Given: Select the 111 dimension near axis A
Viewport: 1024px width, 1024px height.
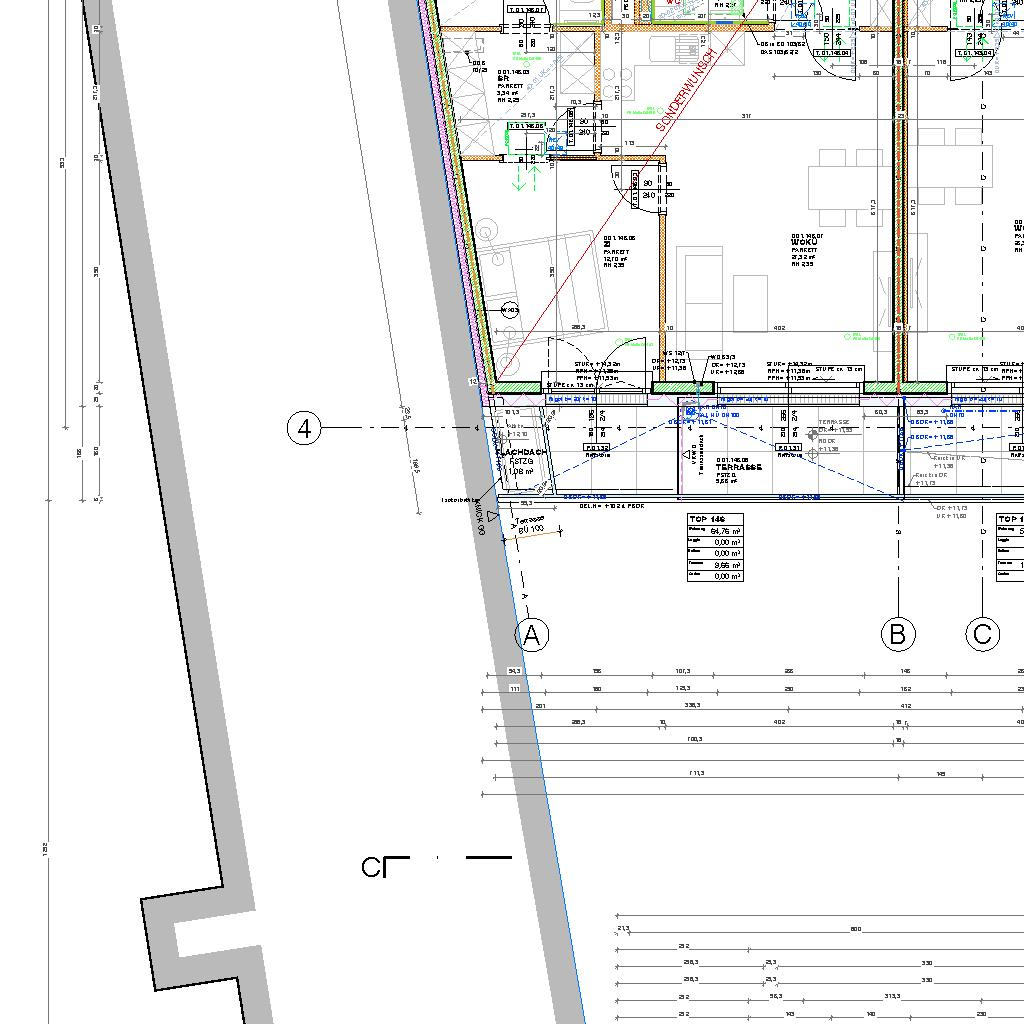Looking at the screenshot, I should [x=515, y=689].
